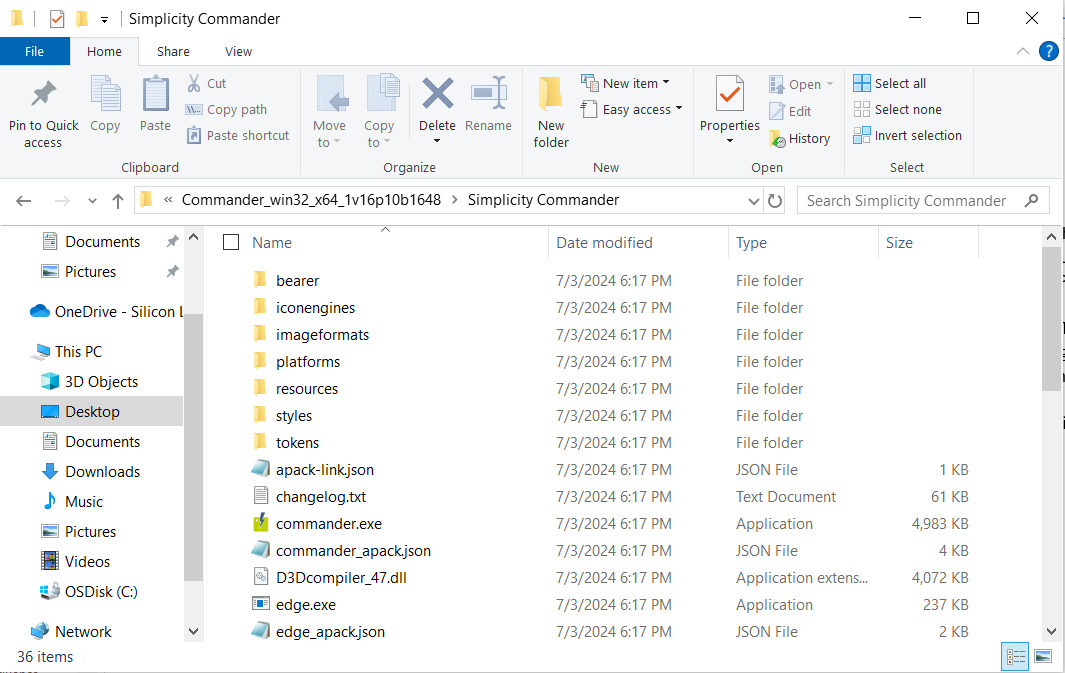
Task: Click the Cut scissors icon
Action: 194,84
